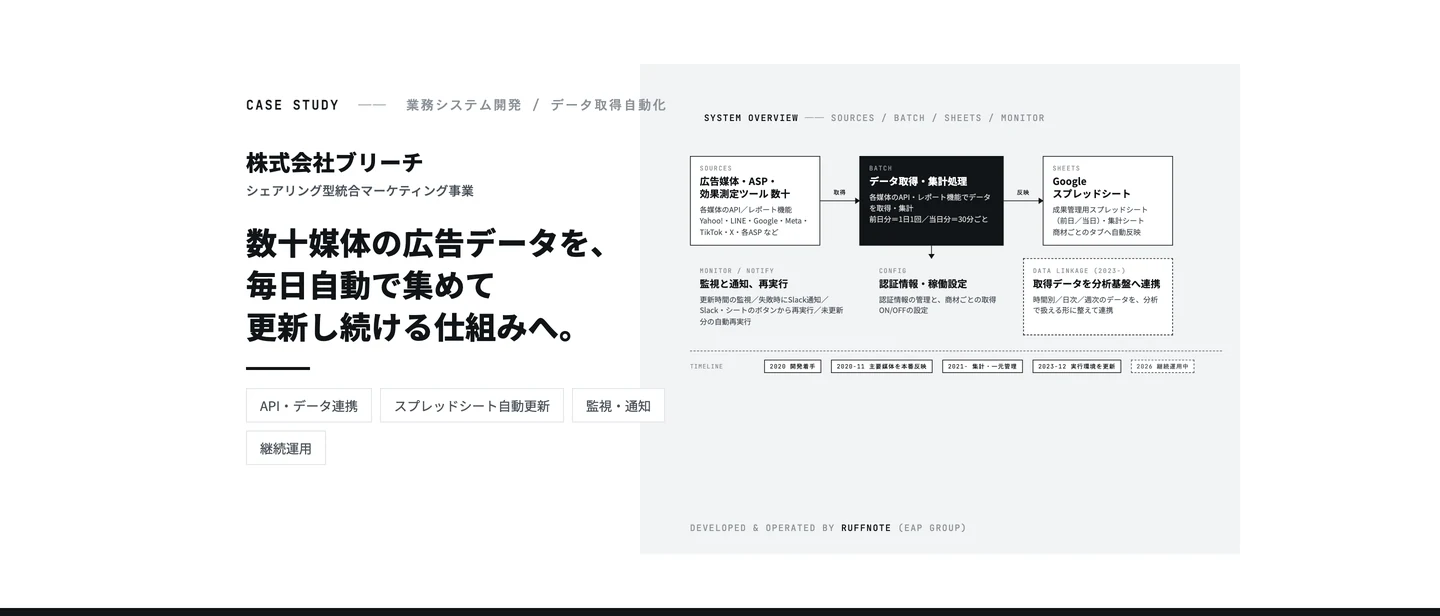Click timeline marker 2023-12 実行環境を更新

(x=1077, y=367)
